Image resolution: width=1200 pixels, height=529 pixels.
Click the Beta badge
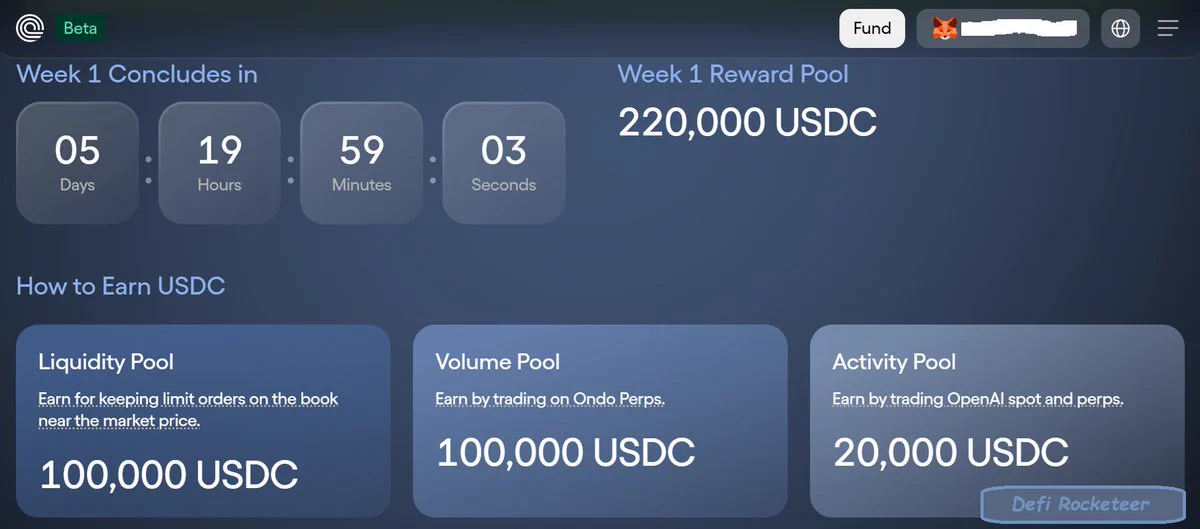point(80,28)
